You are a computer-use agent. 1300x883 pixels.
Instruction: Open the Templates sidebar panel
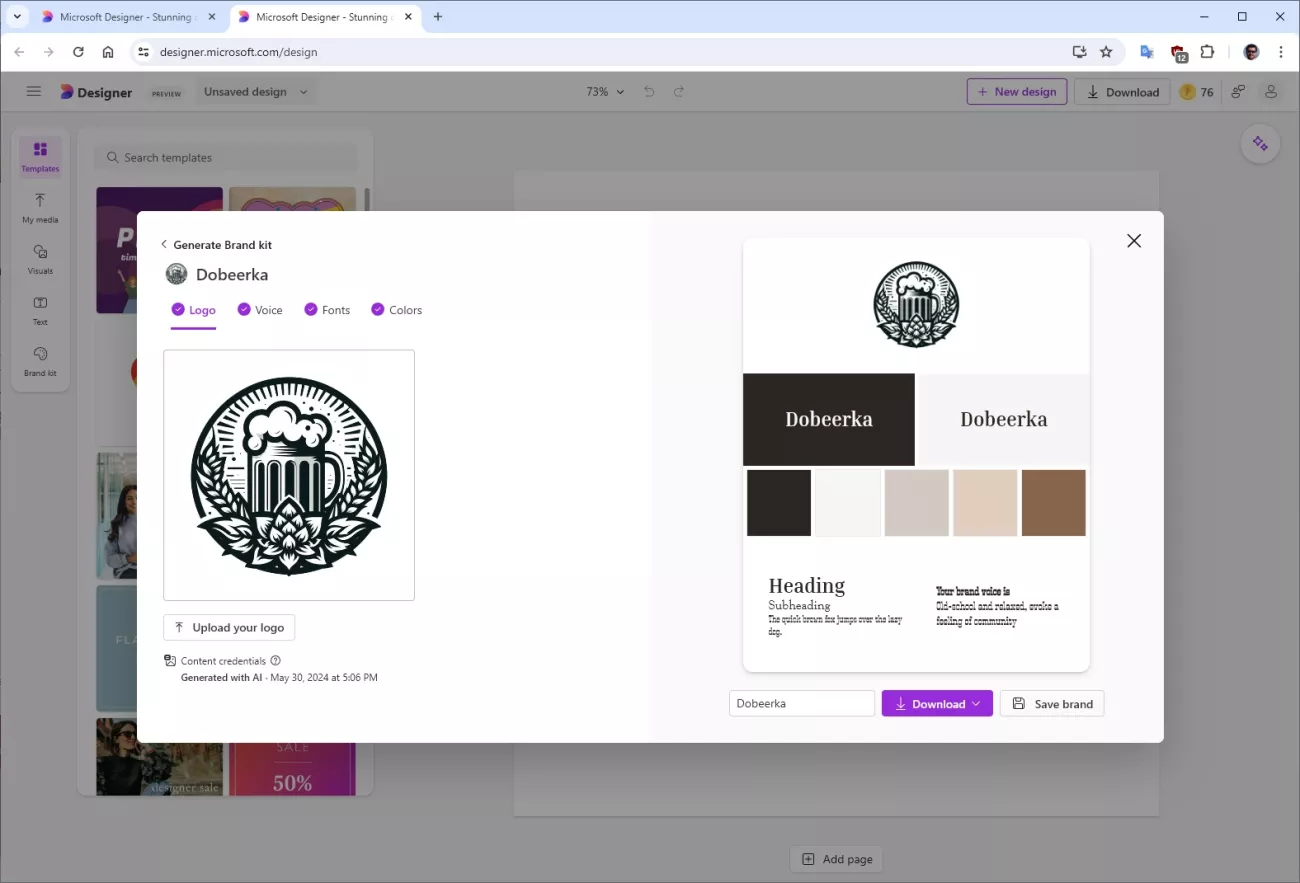pos(40,156)
